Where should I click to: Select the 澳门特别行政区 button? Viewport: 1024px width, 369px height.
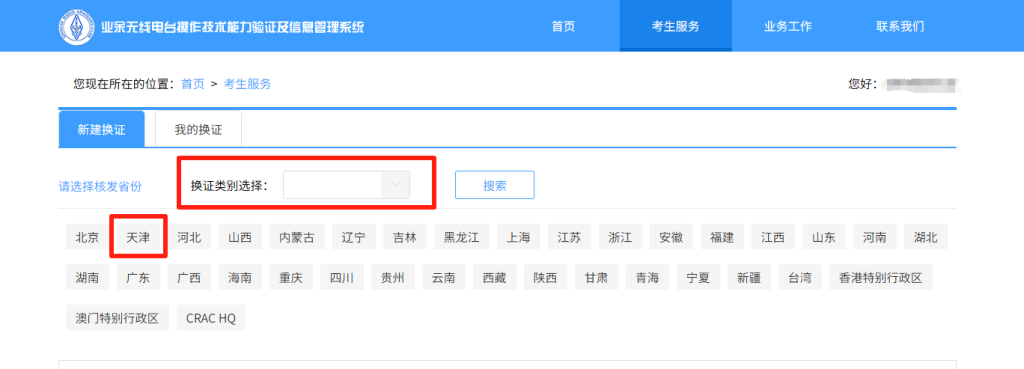(x=117, y=318)
